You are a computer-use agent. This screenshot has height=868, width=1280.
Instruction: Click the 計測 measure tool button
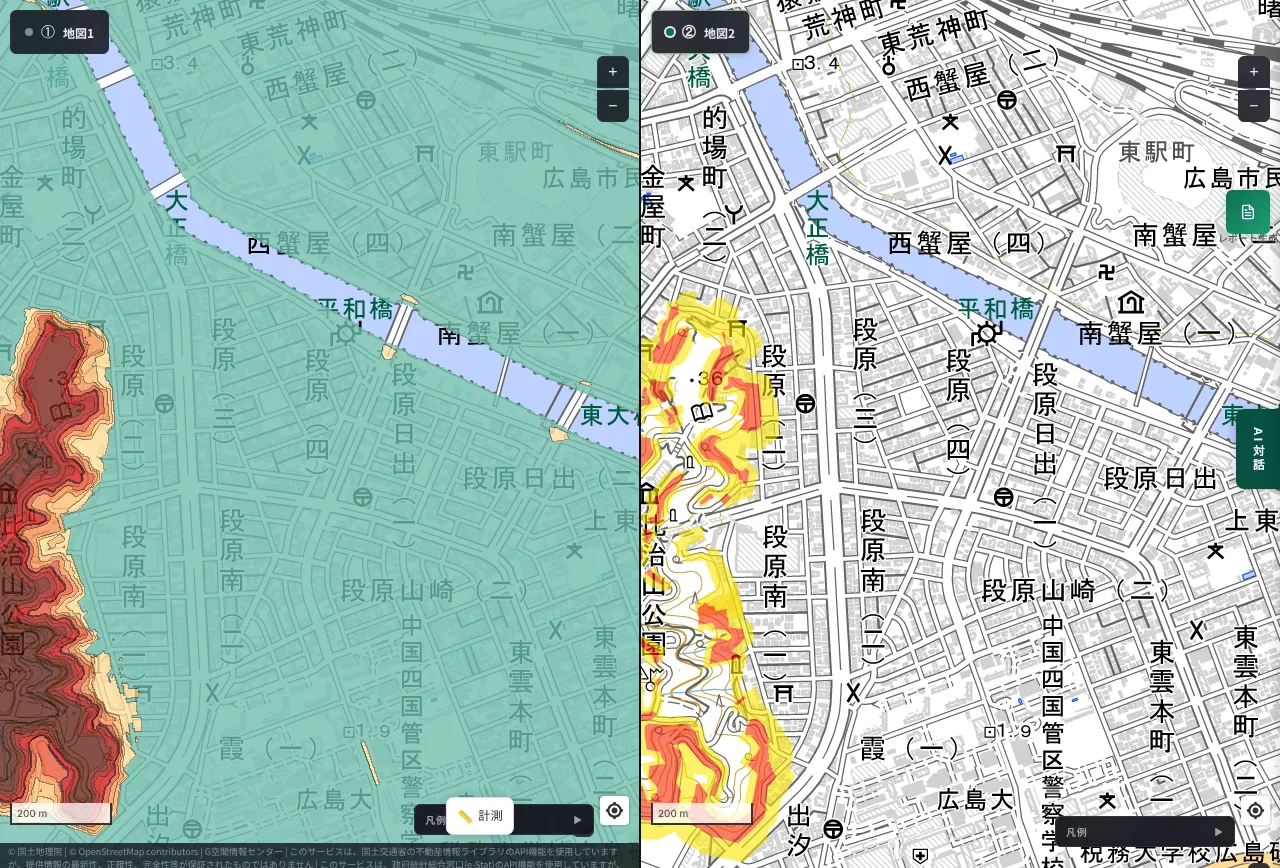pos(480,816)
